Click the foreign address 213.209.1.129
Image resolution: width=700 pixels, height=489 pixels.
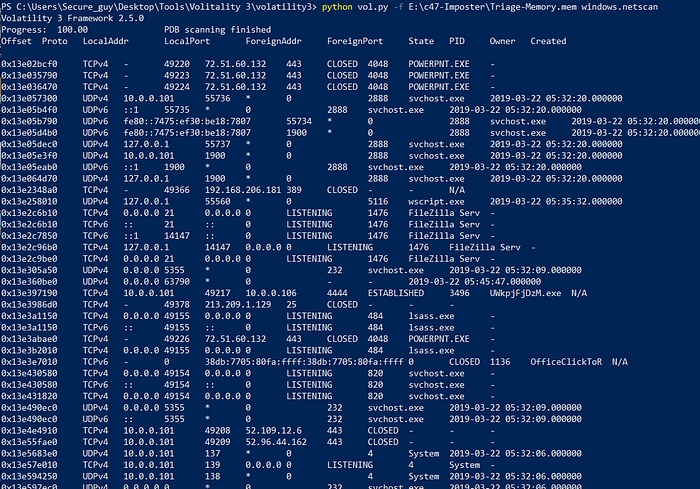[239, 304]
